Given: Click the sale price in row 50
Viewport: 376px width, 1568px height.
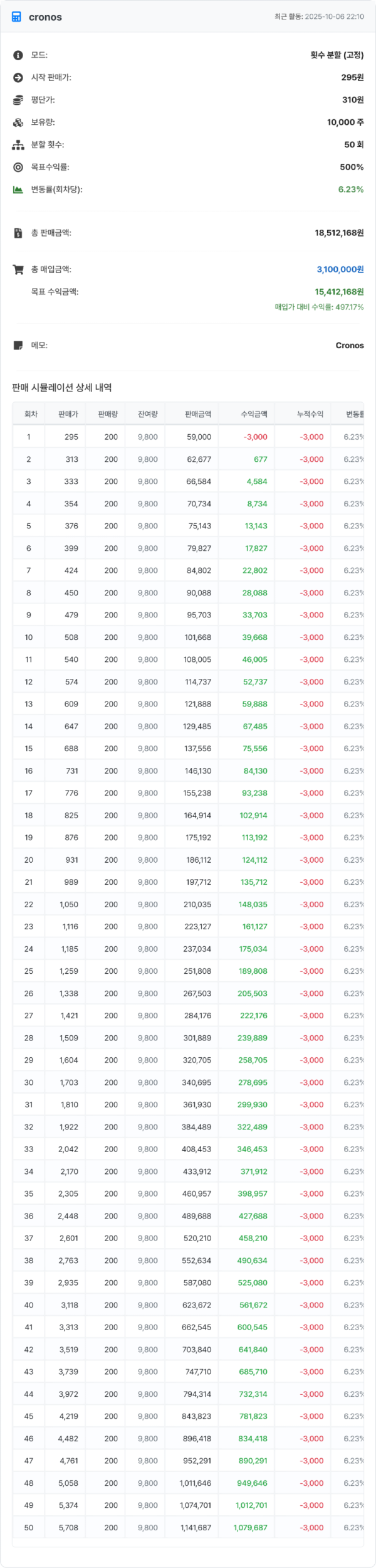Looking at the screenshot, I should (68, 1528).
